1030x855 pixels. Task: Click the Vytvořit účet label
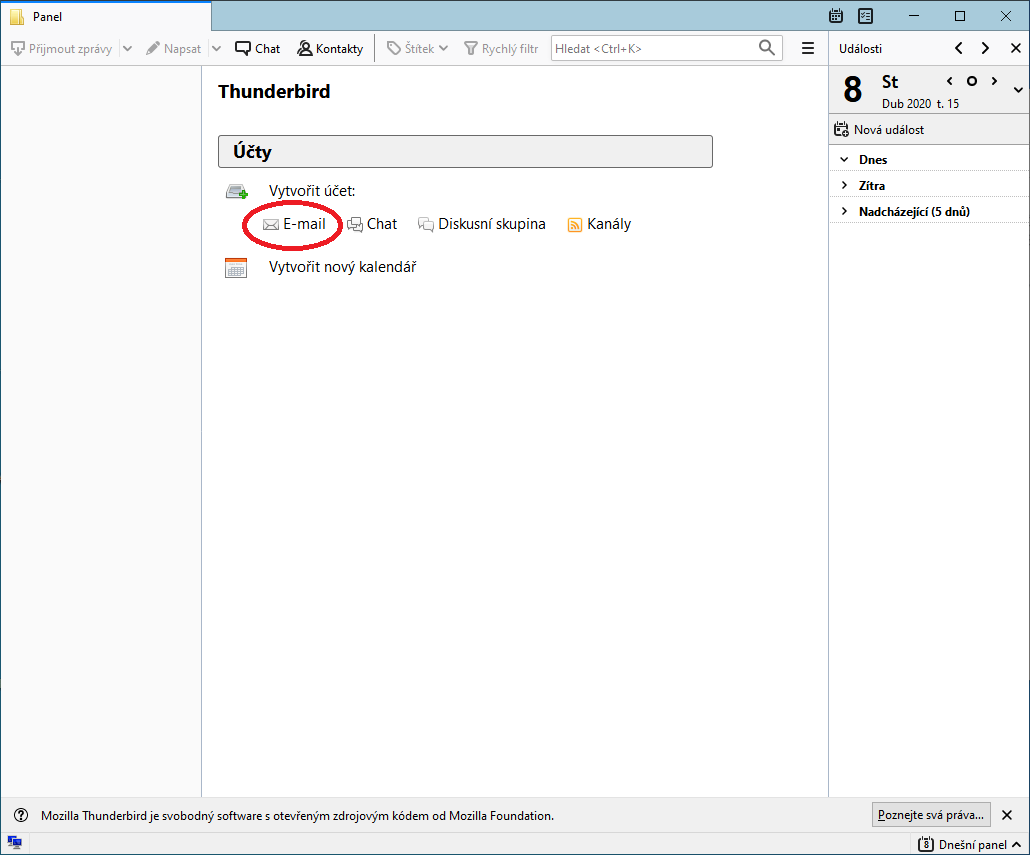(x=312, y=191)
